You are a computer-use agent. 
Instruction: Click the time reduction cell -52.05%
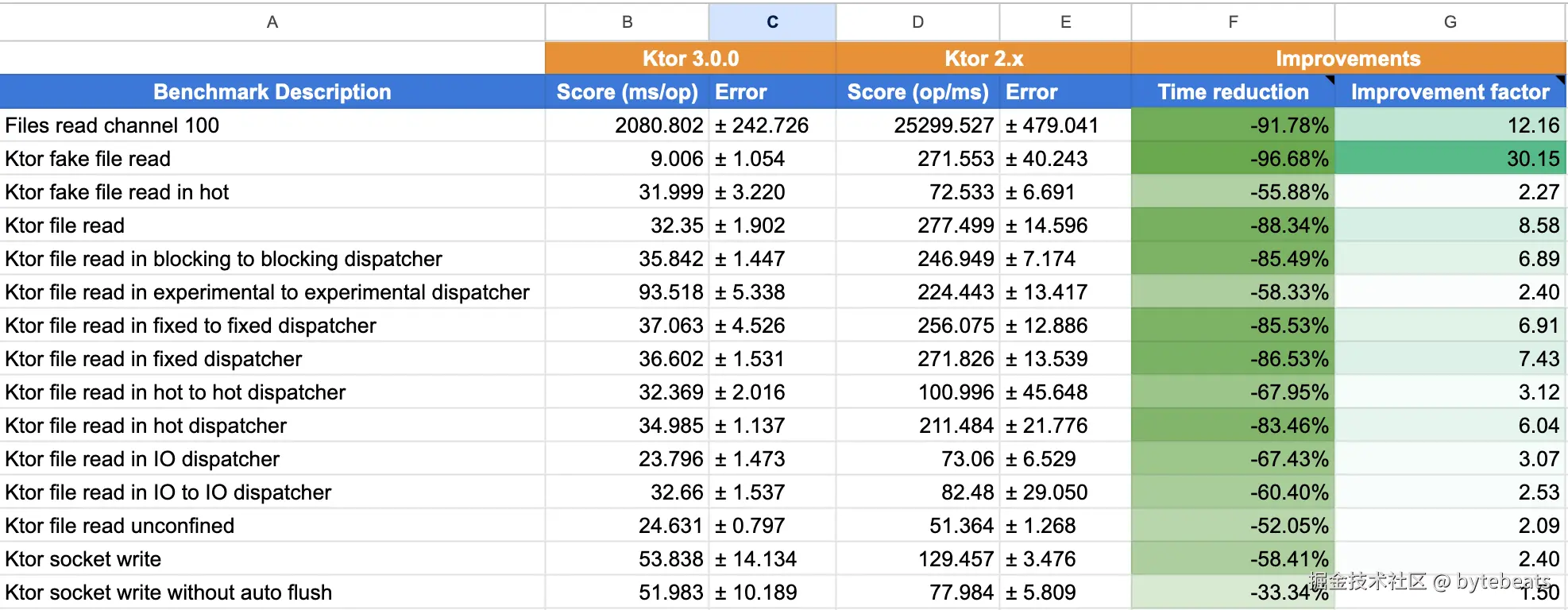[x=1233, y=526]
